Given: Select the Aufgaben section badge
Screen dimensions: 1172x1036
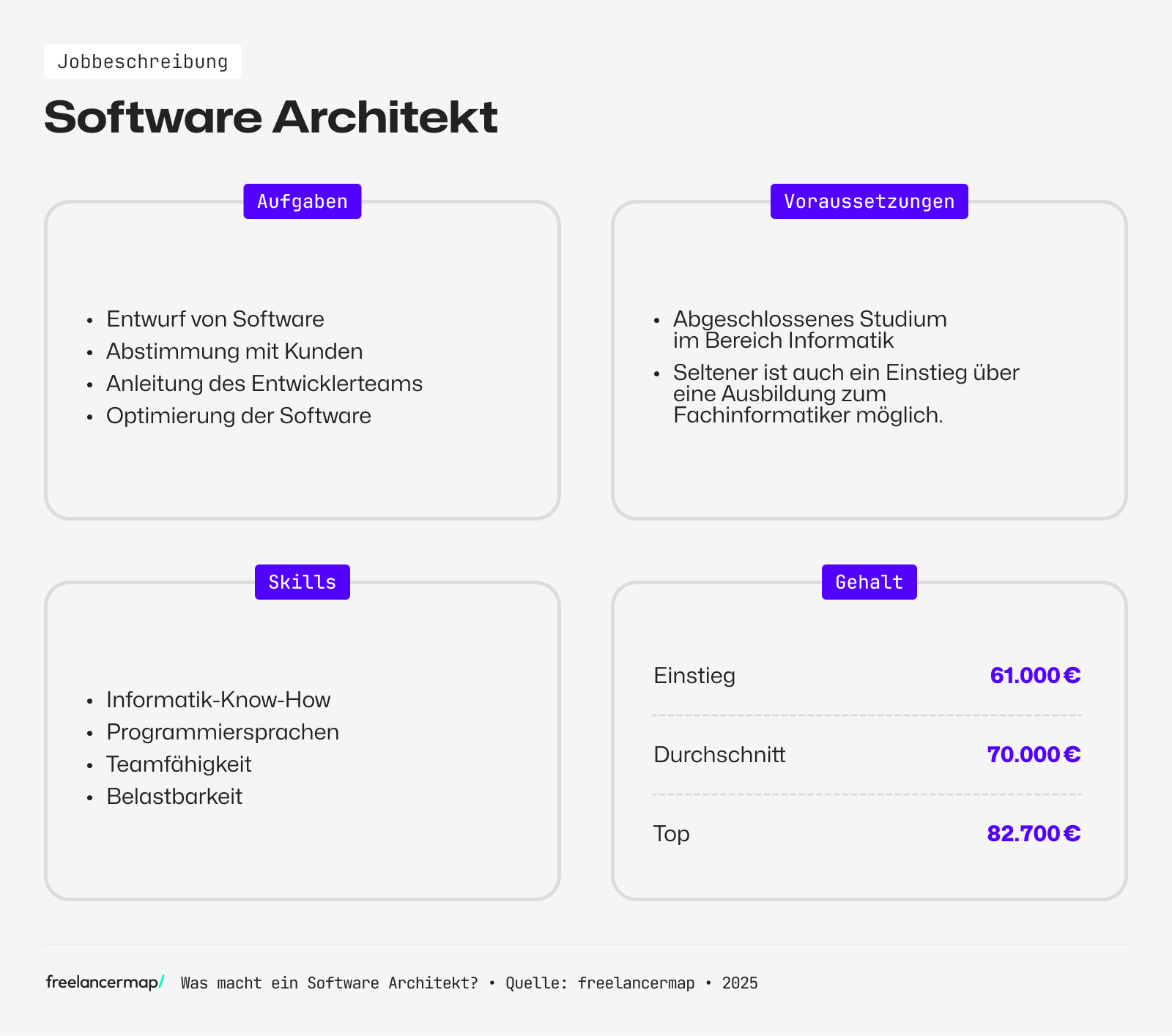Looking at the screenshot, I should [302, 201].
